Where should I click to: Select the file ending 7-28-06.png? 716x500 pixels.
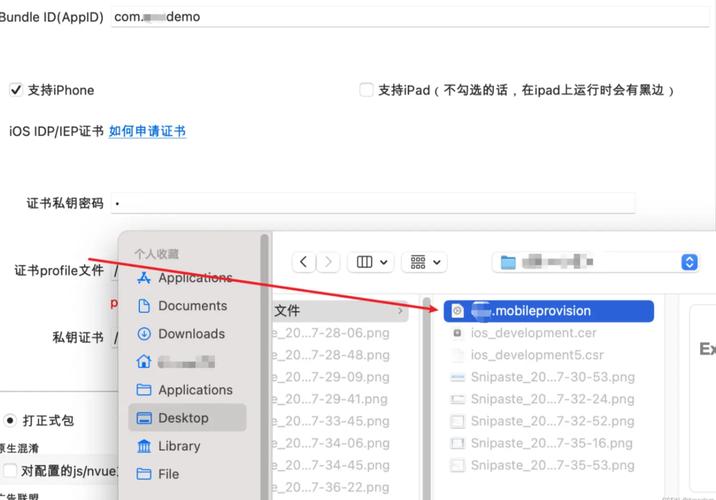331,333
